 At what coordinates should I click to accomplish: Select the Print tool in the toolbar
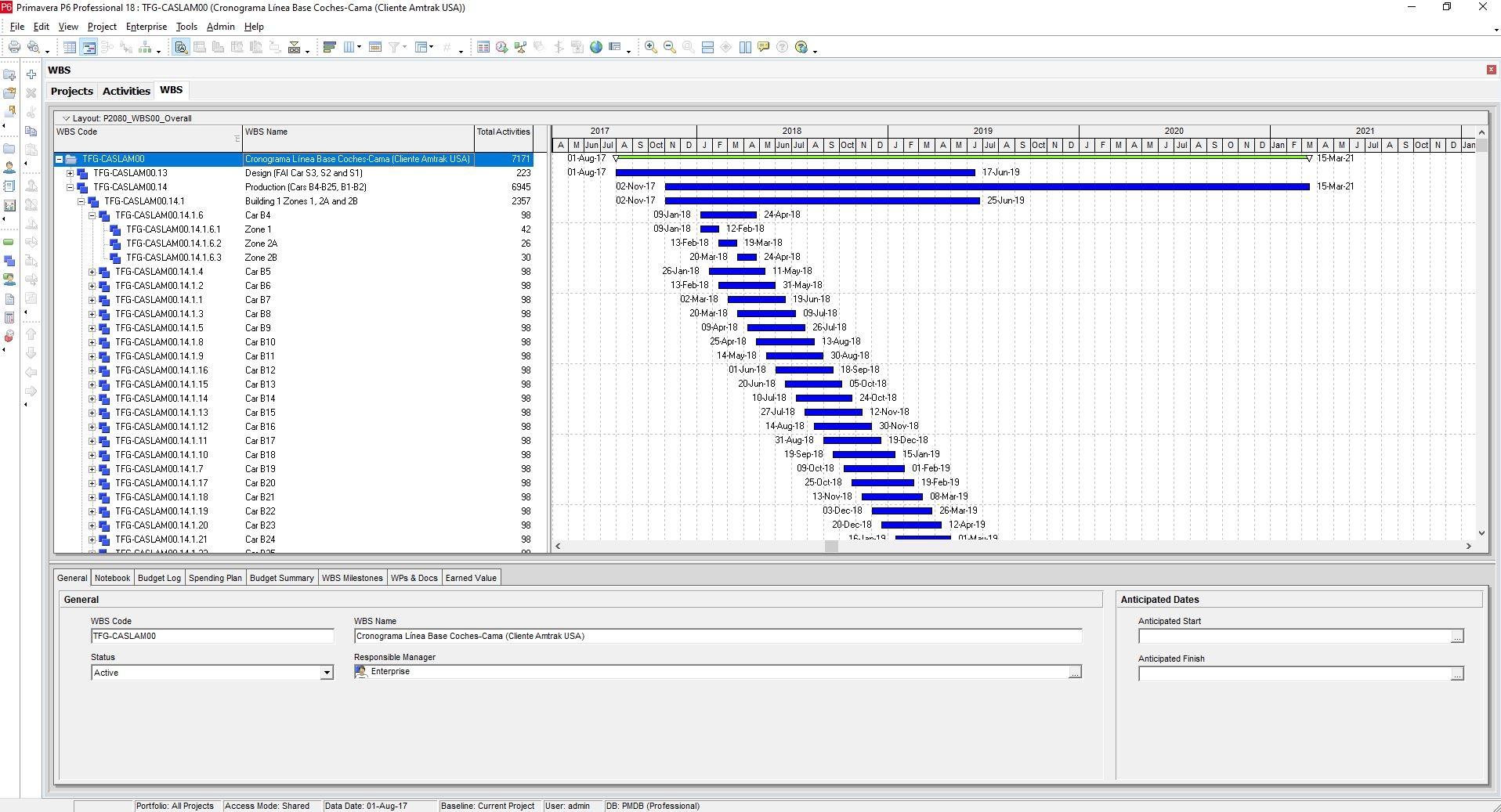[x=13, y=47]
